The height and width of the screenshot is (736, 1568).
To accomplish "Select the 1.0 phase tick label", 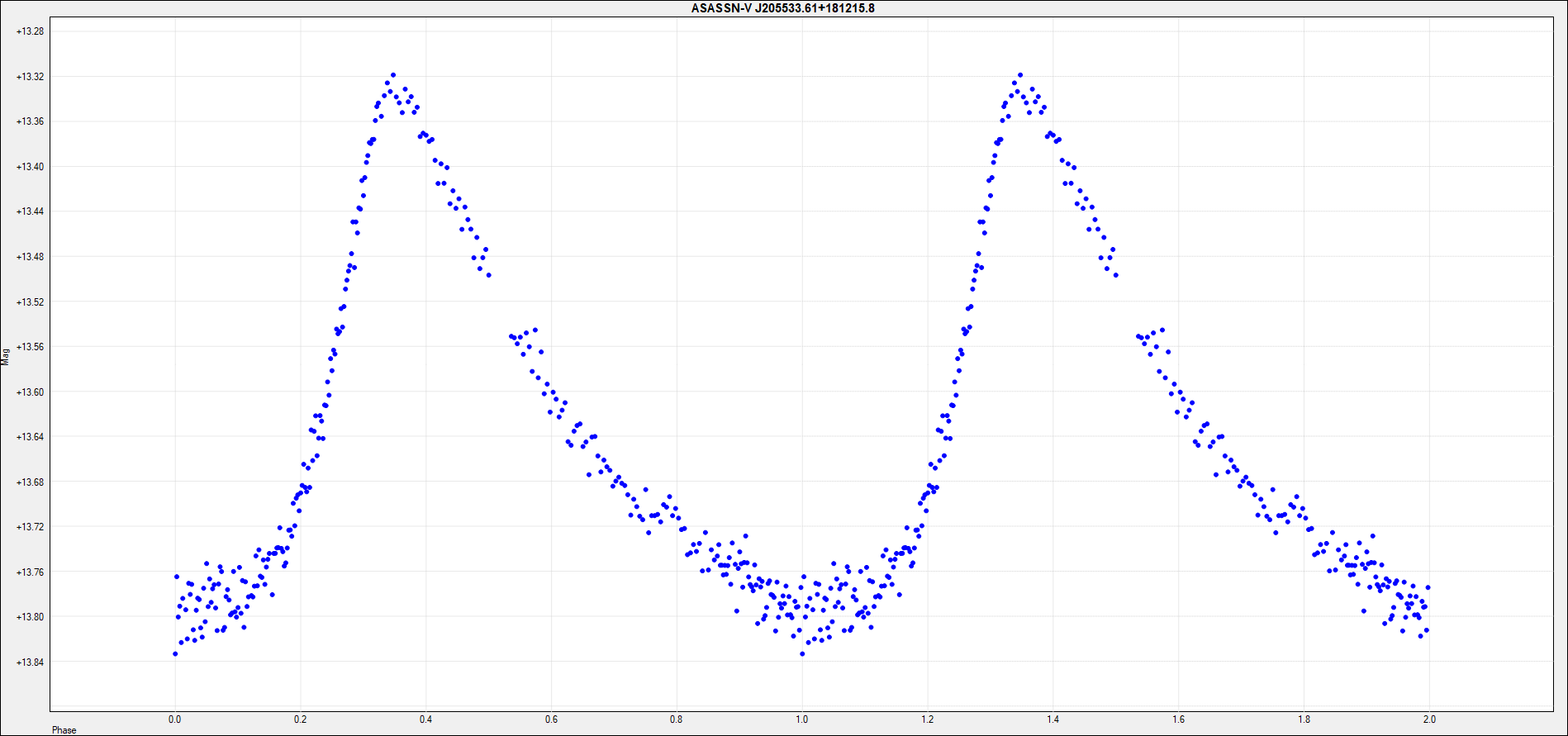I will (x=802, y=719).
